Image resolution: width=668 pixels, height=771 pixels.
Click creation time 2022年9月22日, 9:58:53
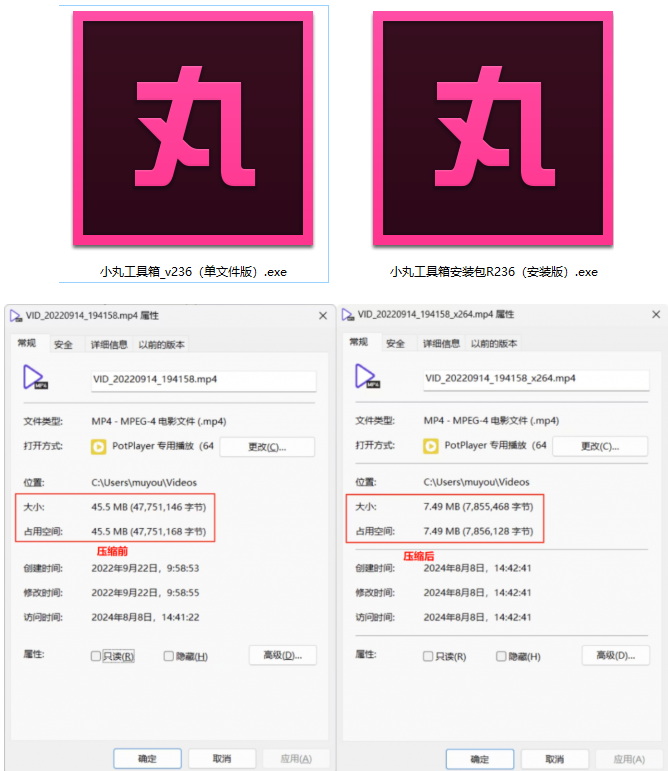click(145, 568)
